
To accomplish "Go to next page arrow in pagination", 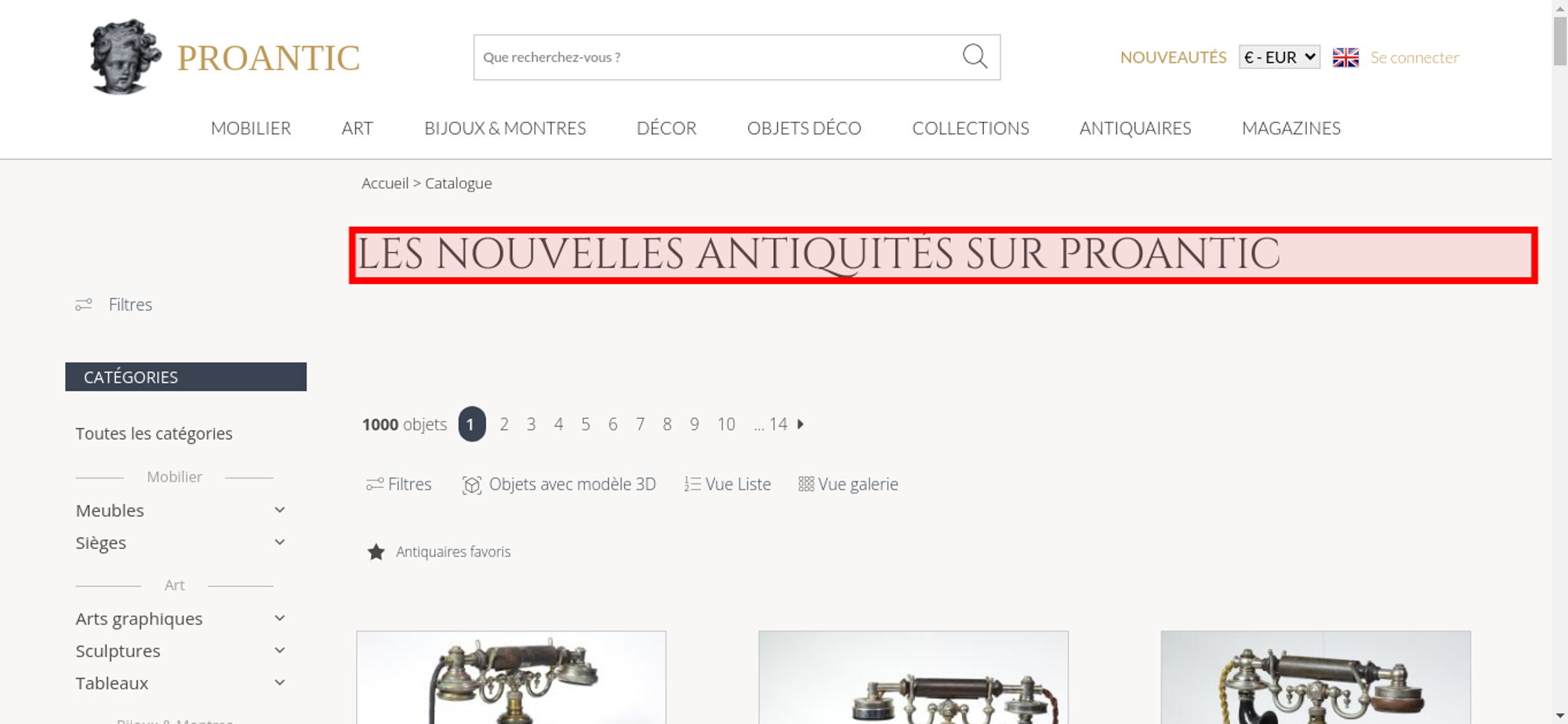I will [800, 424].
